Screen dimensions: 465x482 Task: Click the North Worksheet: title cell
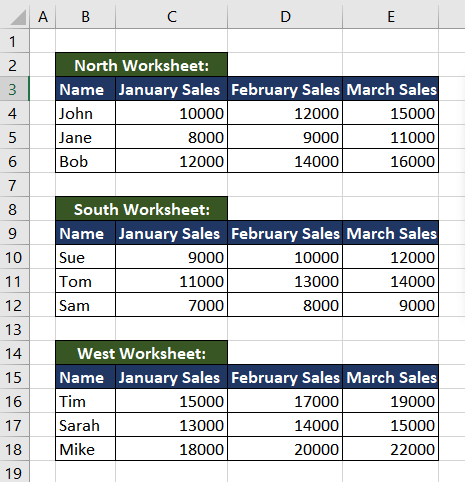(142, 65)
